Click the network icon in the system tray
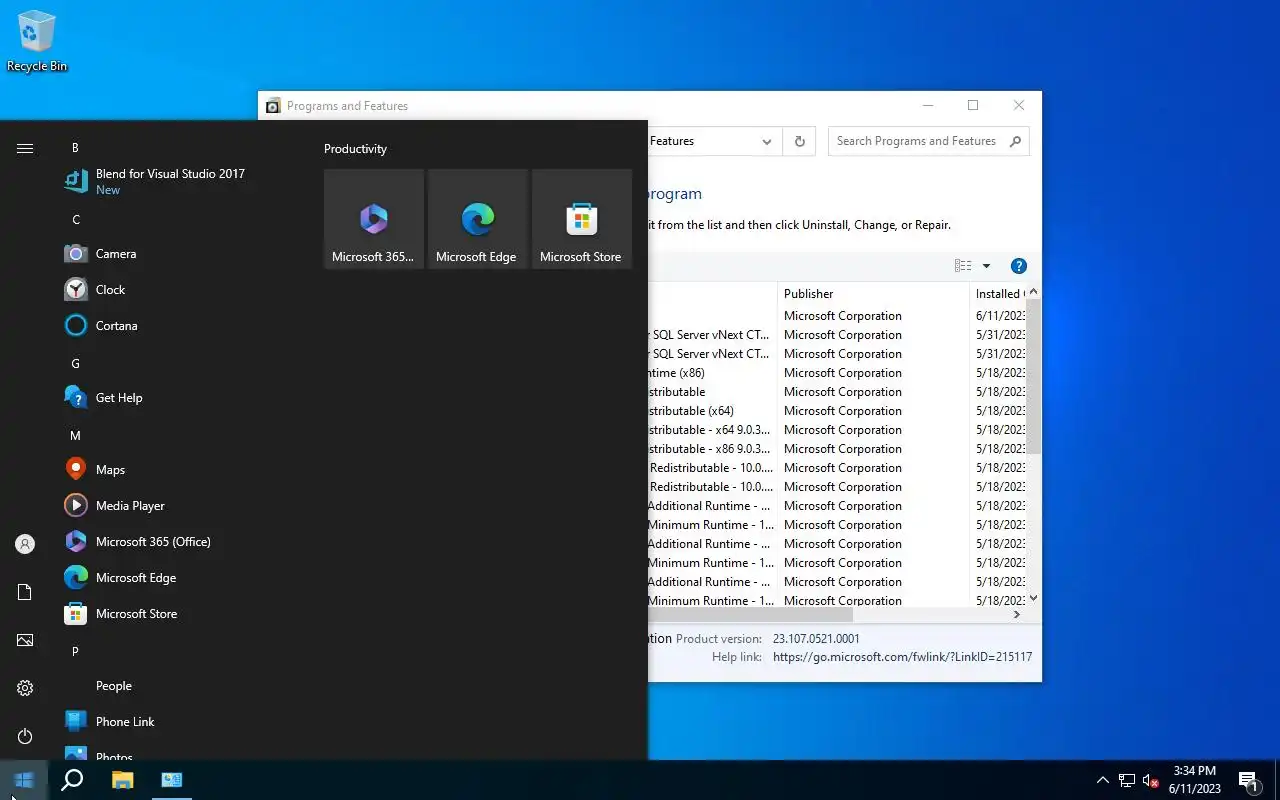This screenshot has width=1280, height=800. point(1126,780)
